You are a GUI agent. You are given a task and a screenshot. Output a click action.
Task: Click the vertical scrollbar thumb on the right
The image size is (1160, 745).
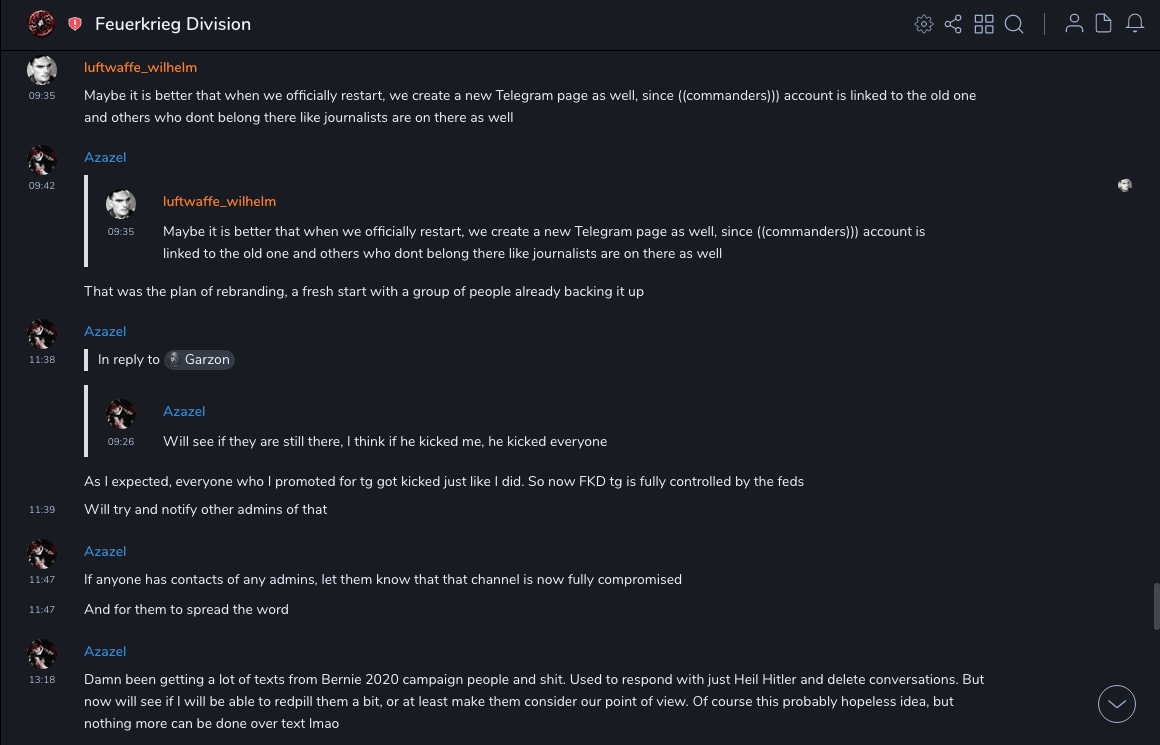(x=1156, y=606)
